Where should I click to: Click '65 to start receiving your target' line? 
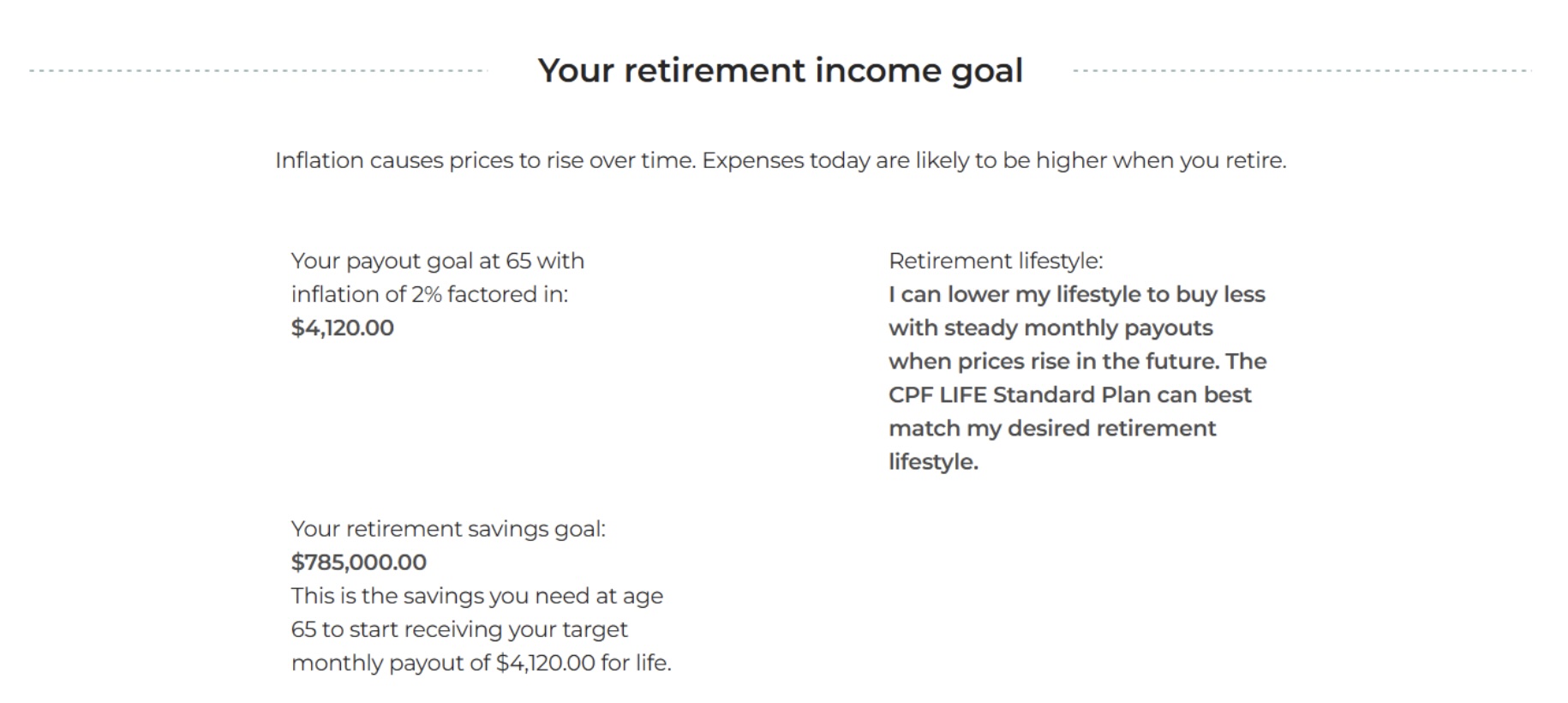459,628
